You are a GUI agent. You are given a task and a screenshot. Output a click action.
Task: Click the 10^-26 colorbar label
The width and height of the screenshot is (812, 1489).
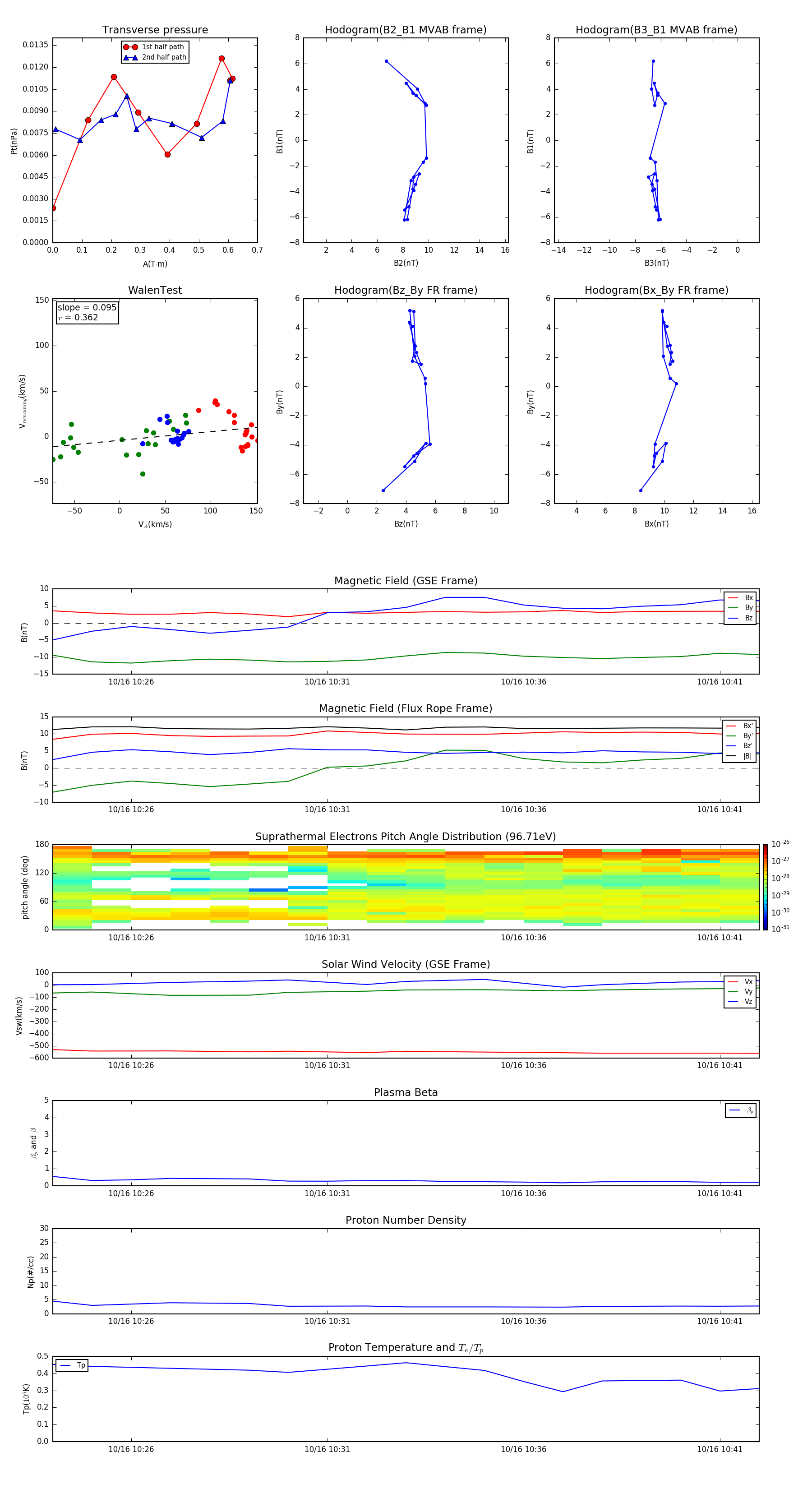780,844
